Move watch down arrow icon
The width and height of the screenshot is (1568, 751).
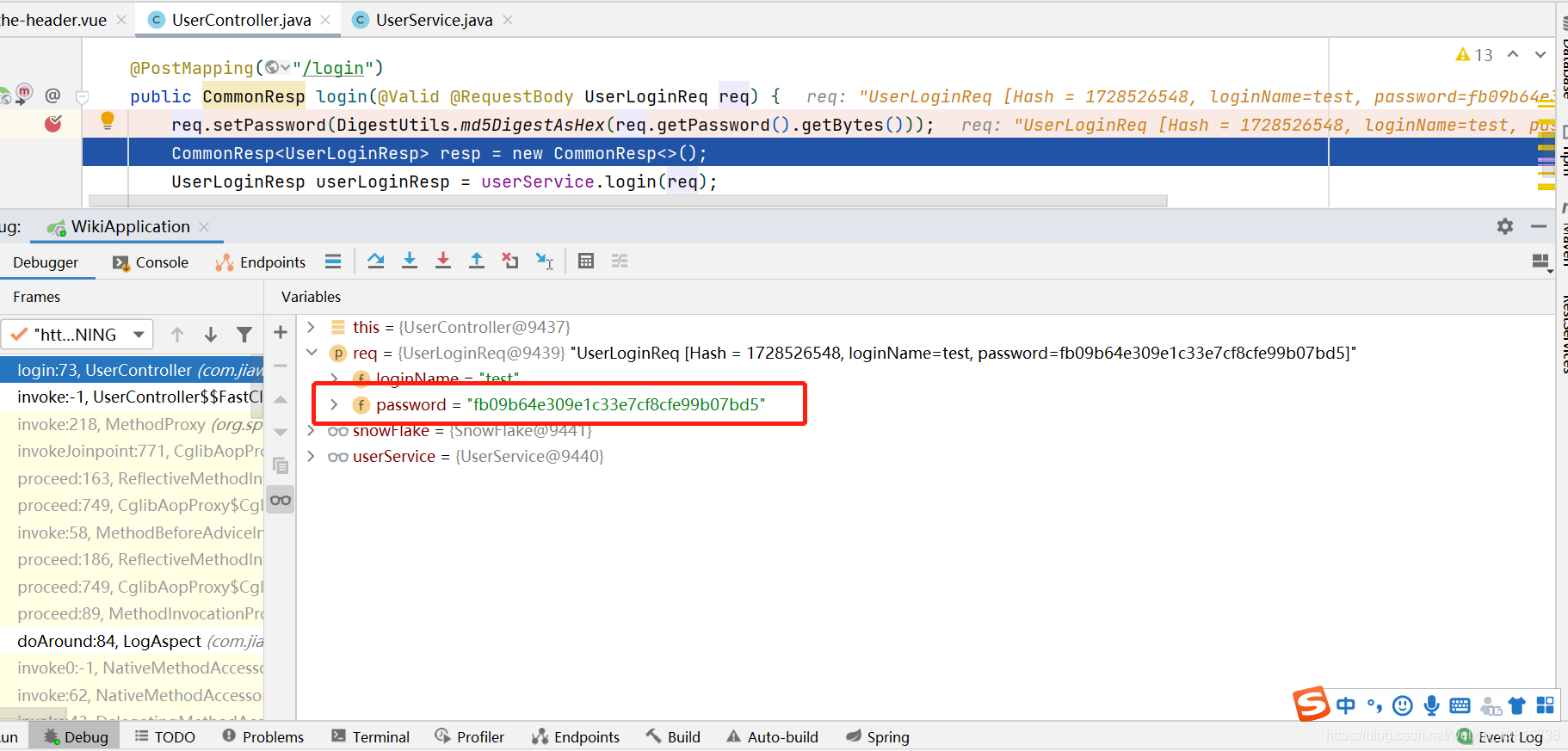tap(281, 432)
